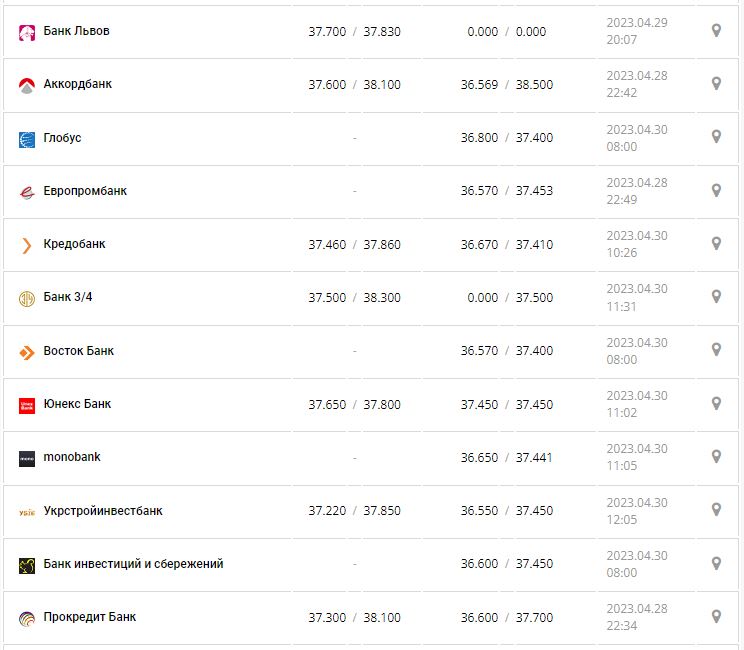Click the Юнекс Банк map pin

(716, 403)
